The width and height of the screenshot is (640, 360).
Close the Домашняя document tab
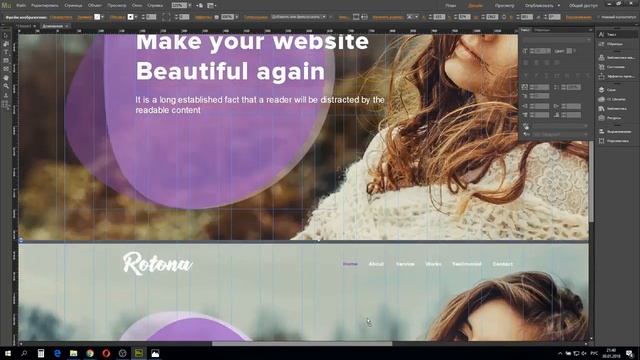[x=67, y=26]
